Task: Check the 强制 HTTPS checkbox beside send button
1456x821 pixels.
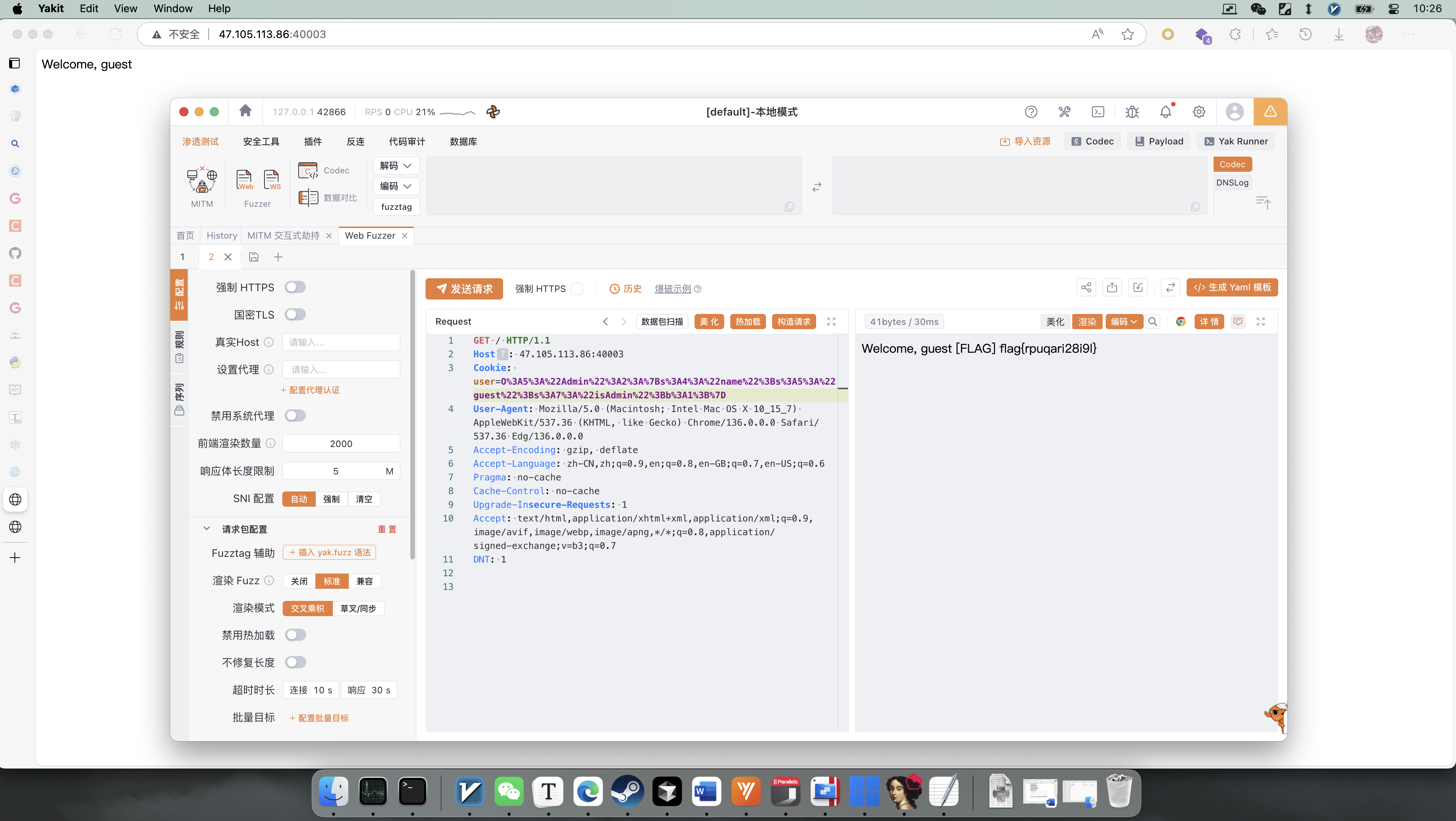Action: [x=576, y=289]
